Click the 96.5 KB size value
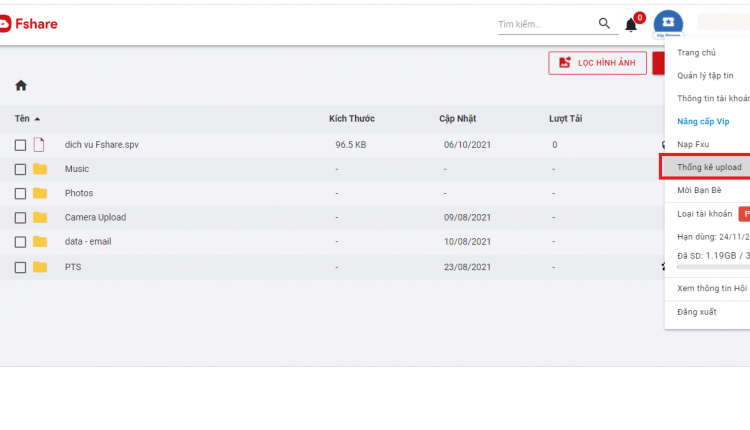The height and width of the screenshot is (430, 750). (351, 144)
